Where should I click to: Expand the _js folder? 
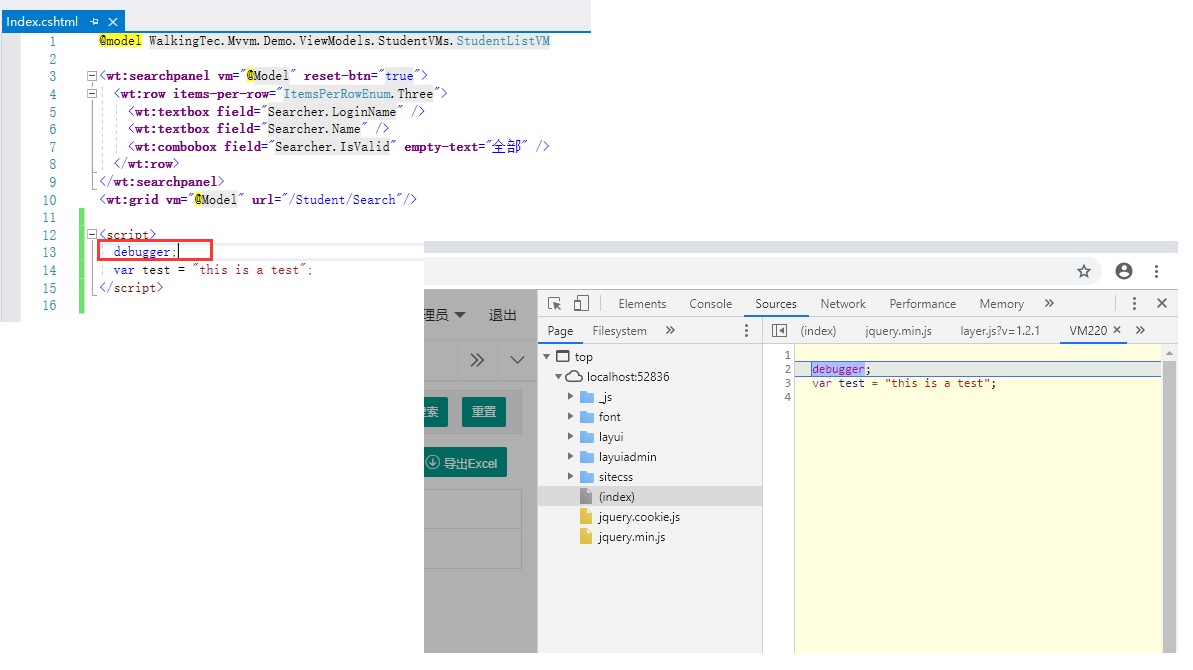tap(571, 396)
